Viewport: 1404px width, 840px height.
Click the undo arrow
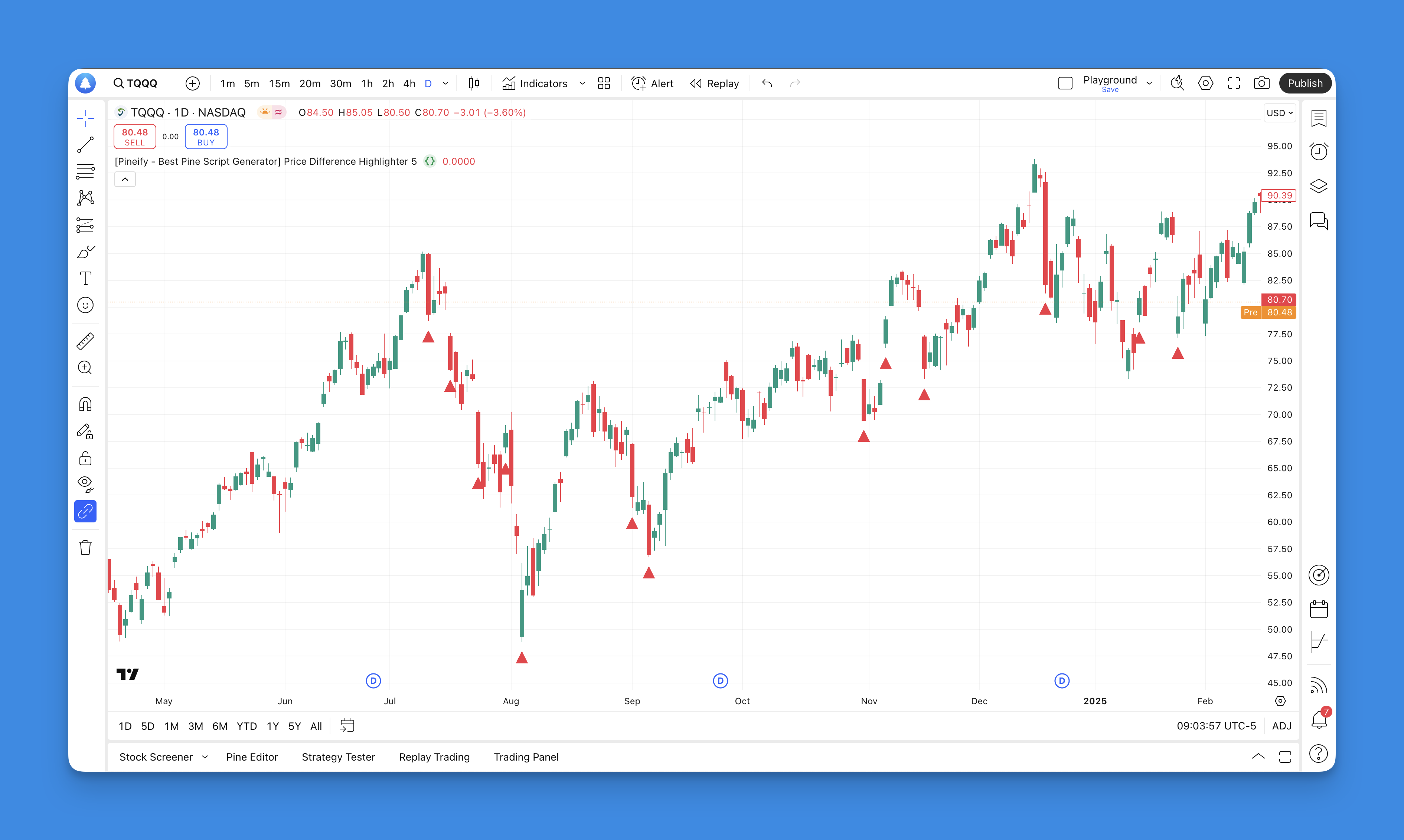[x=767, y=83]
